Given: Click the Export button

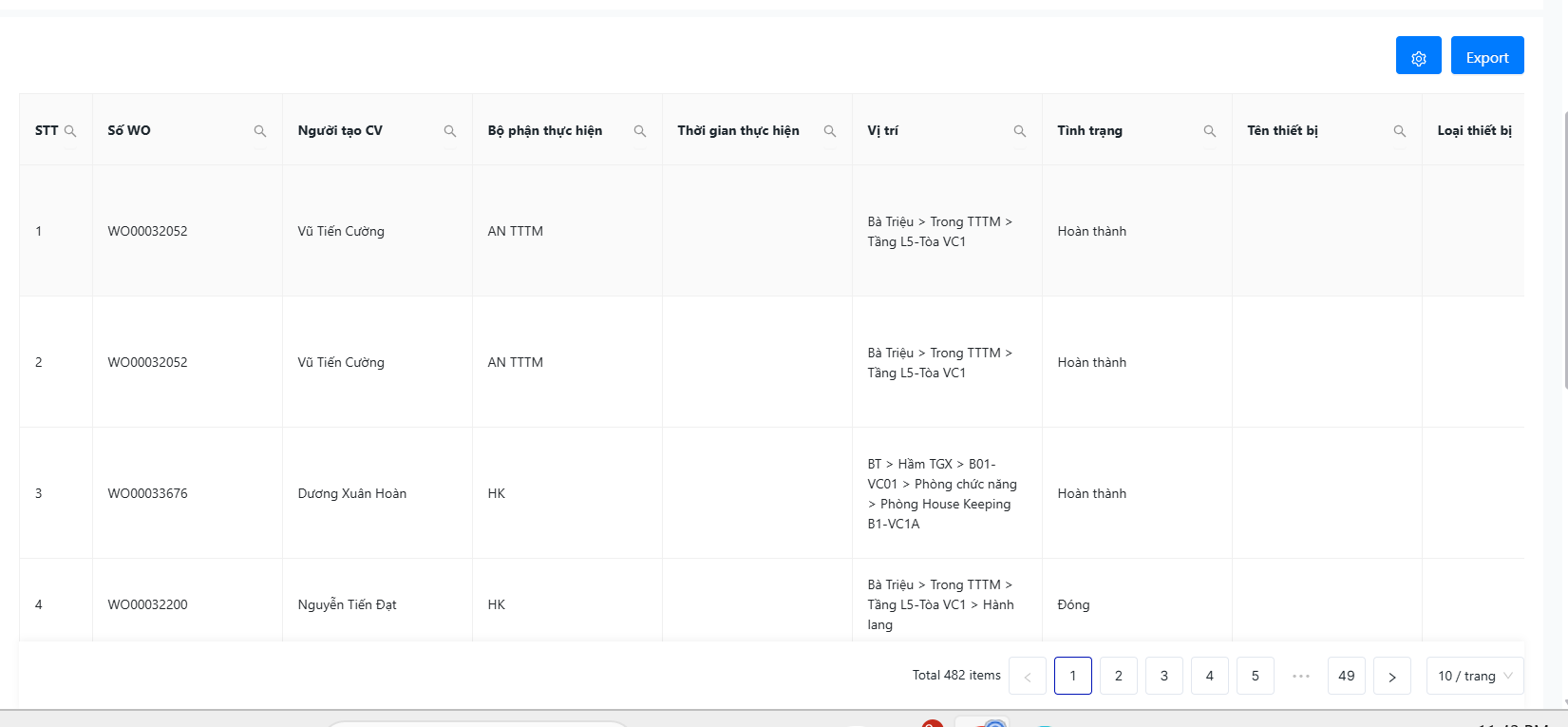Looking at the screenshot, I should tap(1486, 58).
